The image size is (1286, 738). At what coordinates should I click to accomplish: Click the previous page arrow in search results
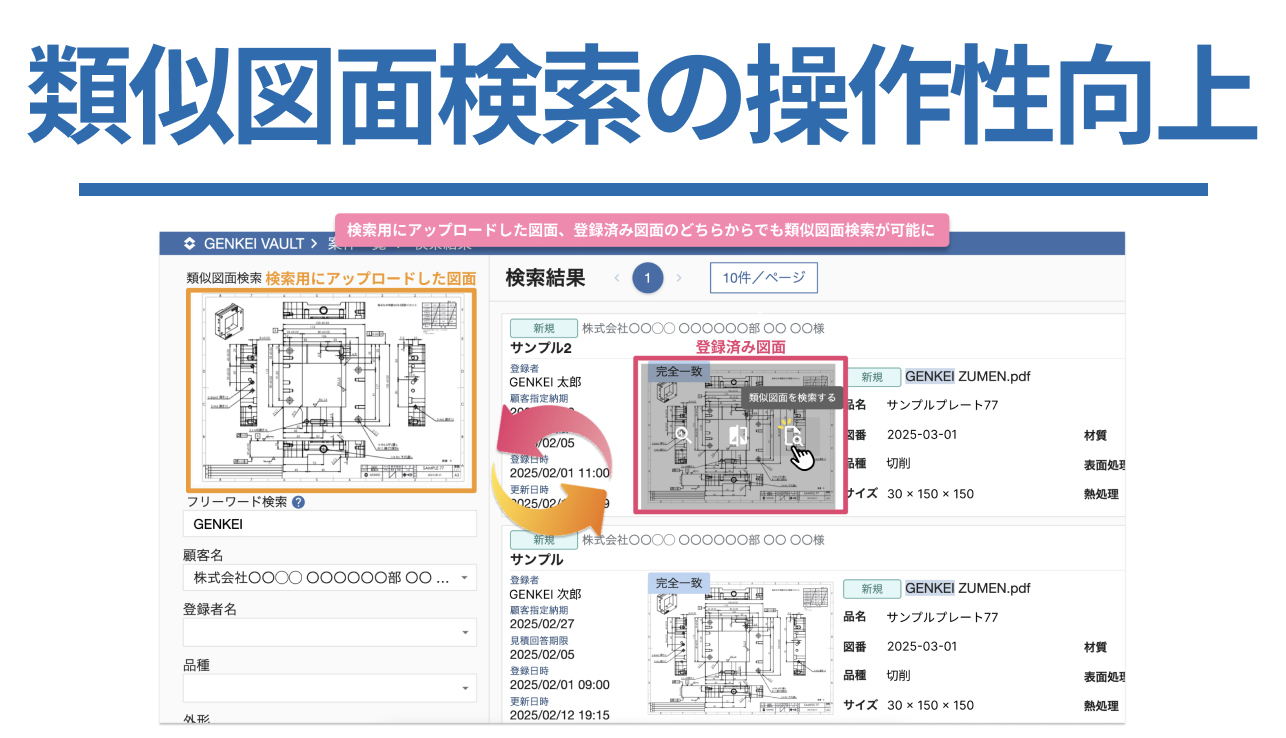(x=615, y=278)
